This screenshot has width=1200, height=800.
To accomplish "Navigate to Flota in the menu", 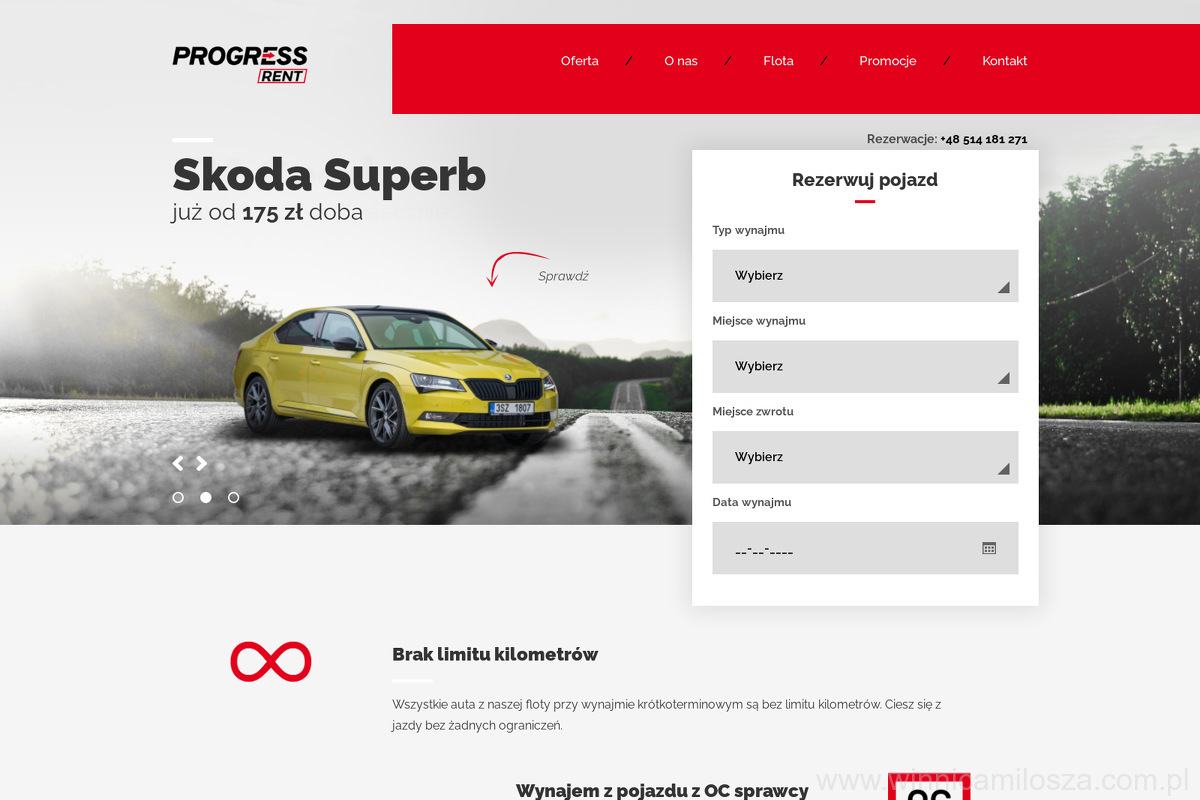I will point(778,61).
